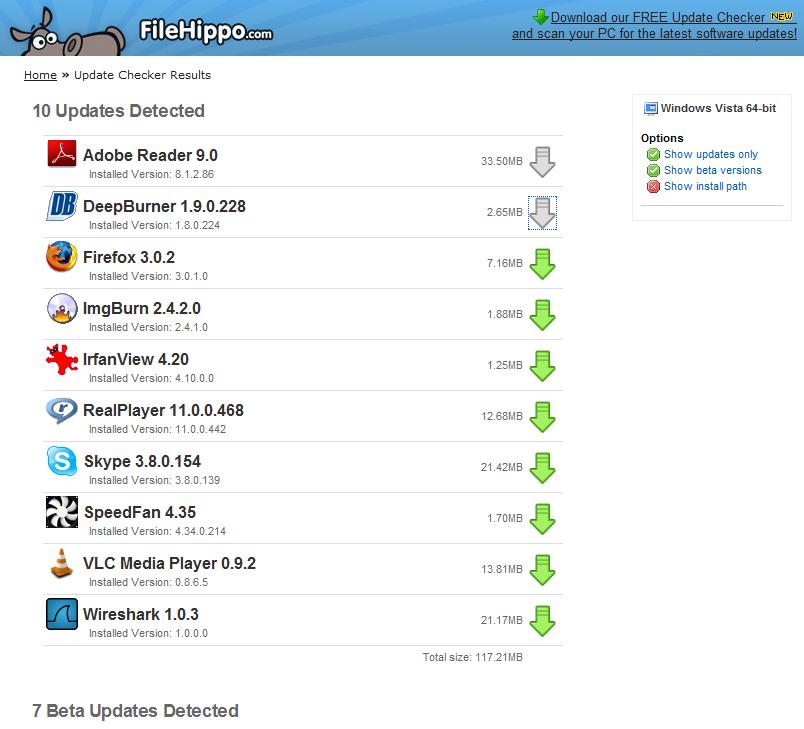
Task: Open the DeepBurner 1.9.0.228 title
Action: click(164, 206)
